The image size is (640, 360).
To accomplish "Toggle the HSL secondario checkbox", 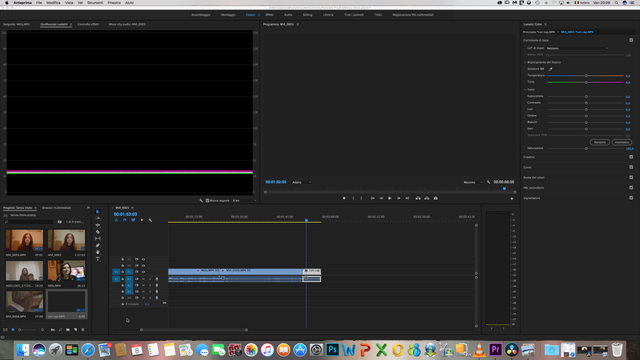I will (x=631, y=187).
